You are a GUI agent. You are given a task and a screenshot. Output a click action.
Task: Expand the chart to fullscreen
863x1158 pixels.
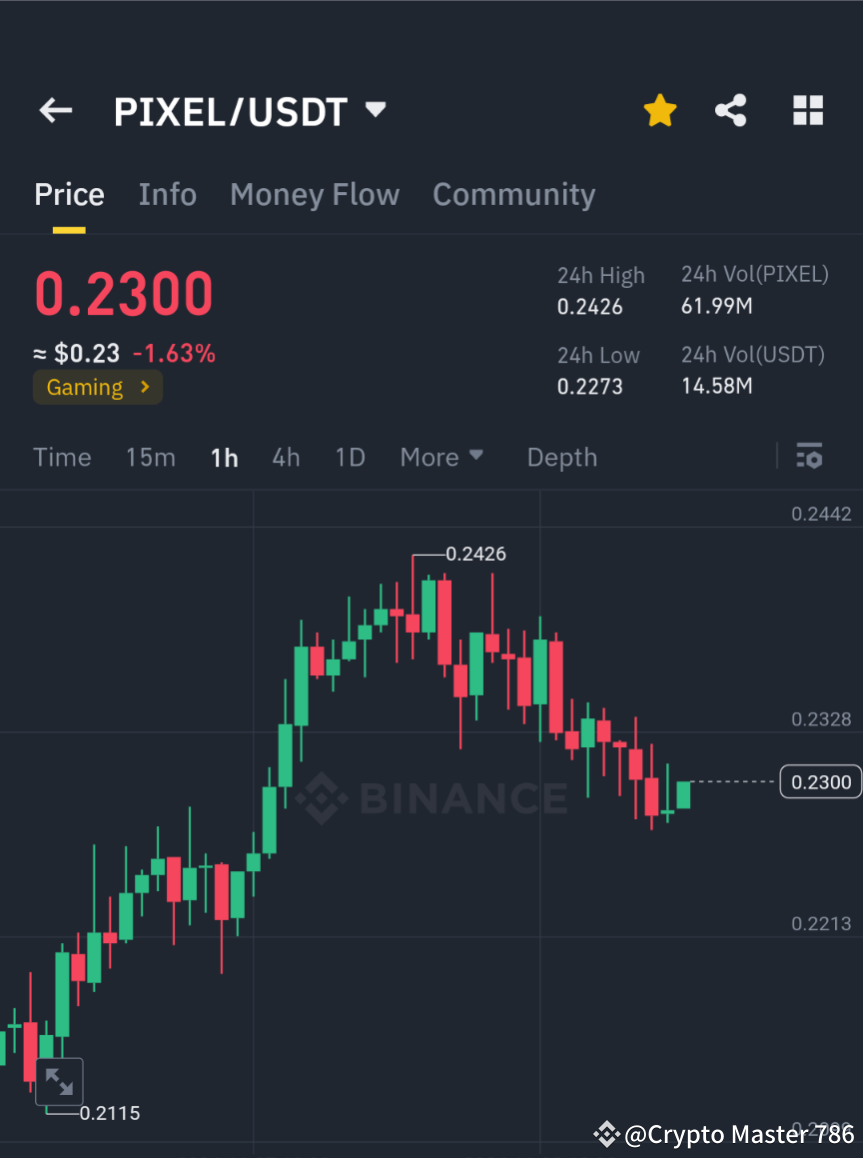60,1081
